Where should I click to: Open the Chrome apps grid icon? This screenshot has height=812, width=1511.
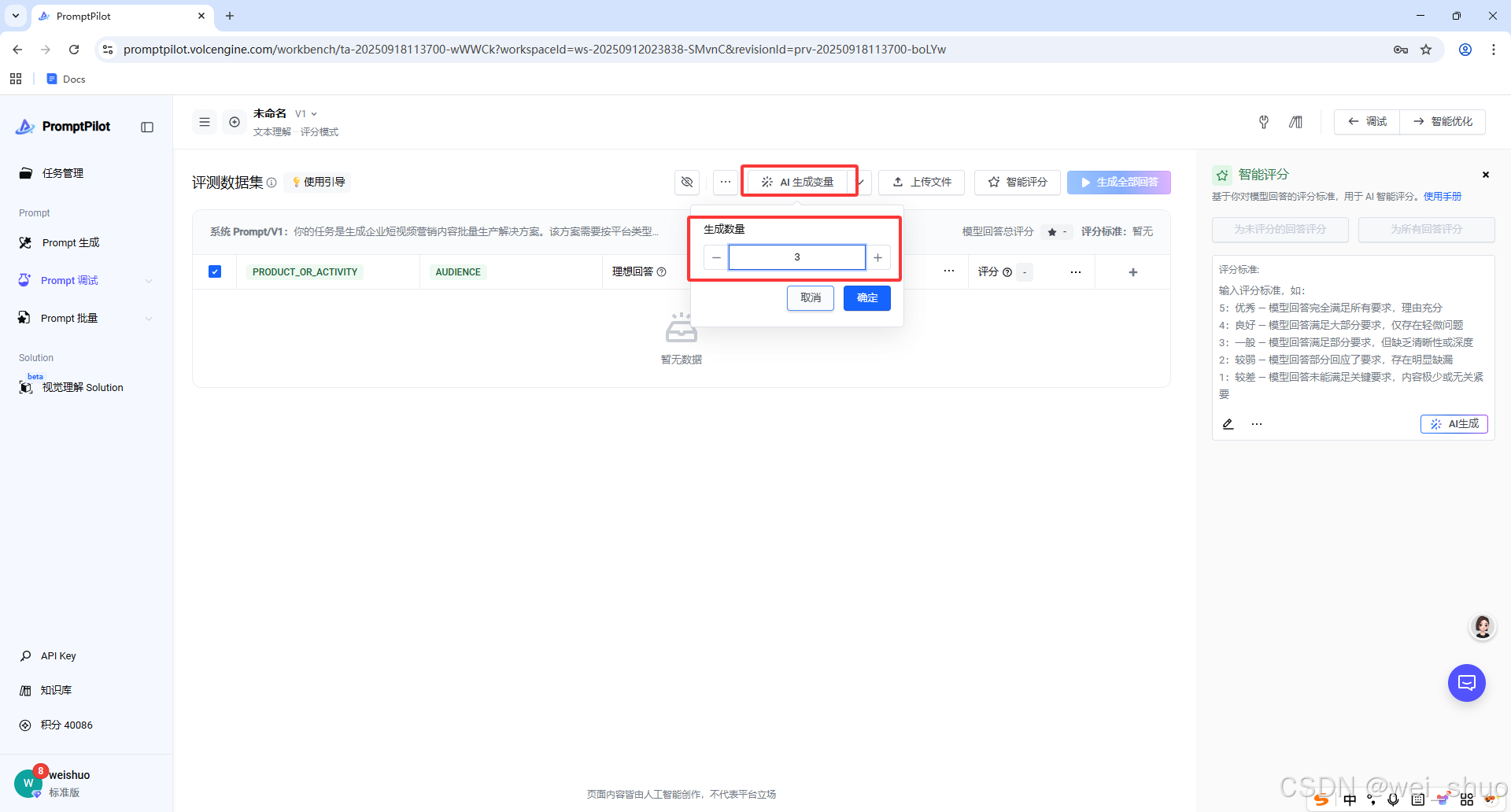pyautogui.click(x=16, y=79)
